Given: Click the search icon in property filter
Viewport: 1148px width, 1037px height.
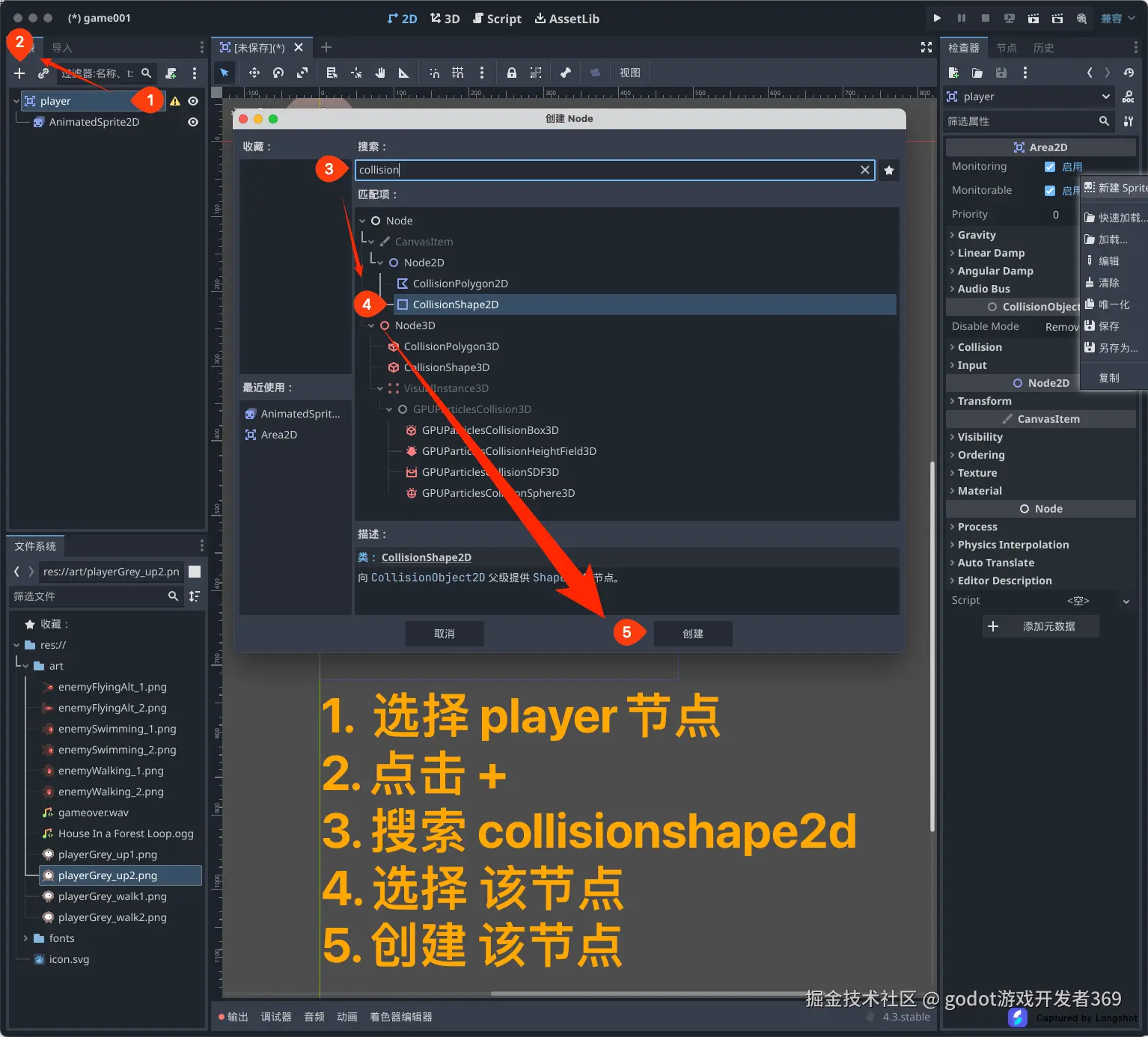Looking at the screenshot, I should click(x=1104, y=121).
